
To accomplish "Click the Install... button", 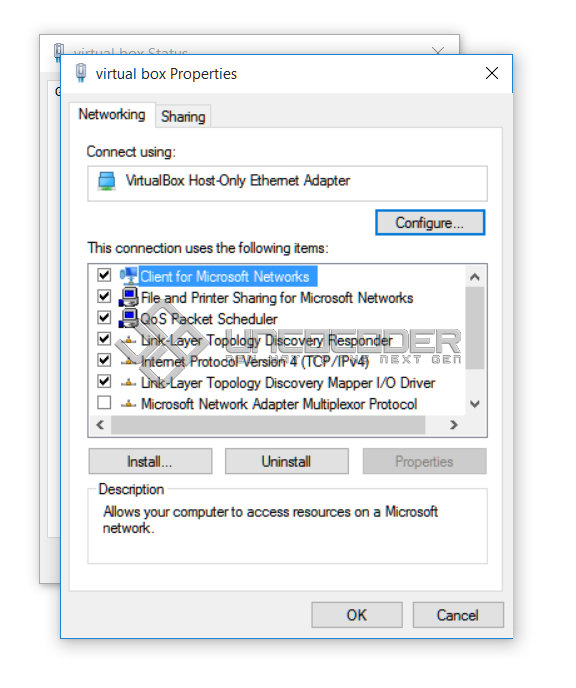I will [150, 461].
